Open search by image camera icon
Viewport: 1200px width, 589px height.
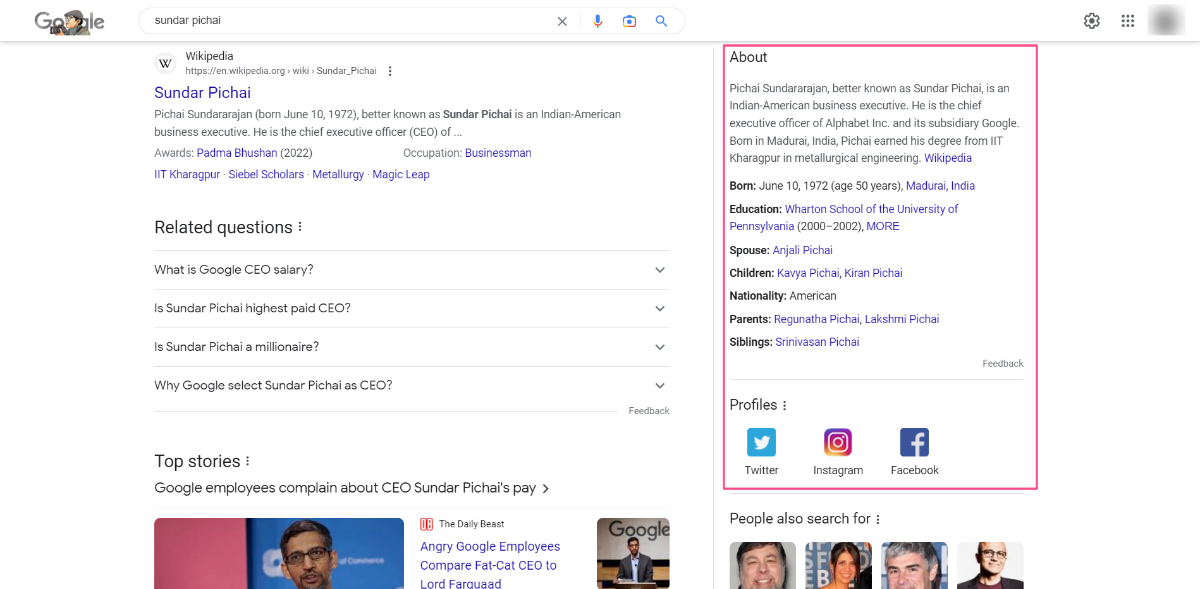click(x=629, y=21)
